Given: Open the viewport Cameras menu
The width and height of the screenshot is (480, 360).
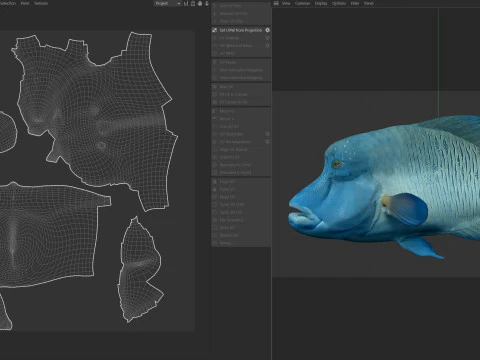Looking at the screenshot, I should [302, 3].
